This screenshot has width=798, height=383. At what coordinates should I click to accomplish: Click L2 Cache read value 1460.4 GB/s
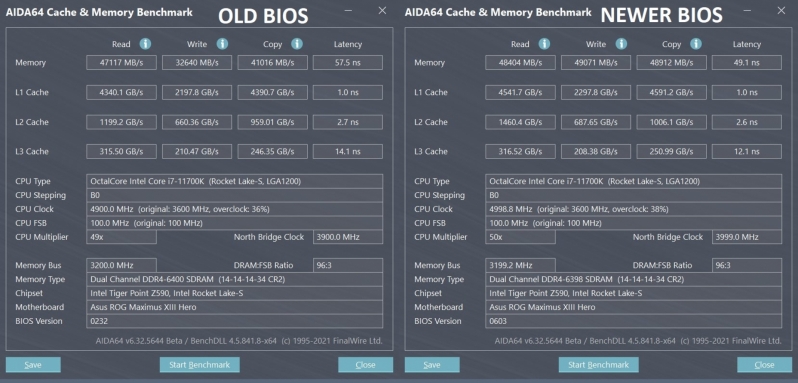tap(520, 122)
